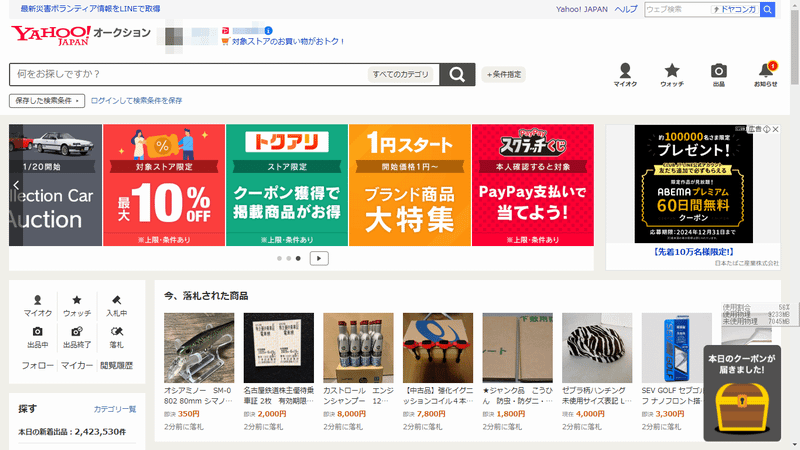This screenshot has width=800, height=450.
Task: Open 閲覧履歴 in the side panel
Action: coord(116,365)
